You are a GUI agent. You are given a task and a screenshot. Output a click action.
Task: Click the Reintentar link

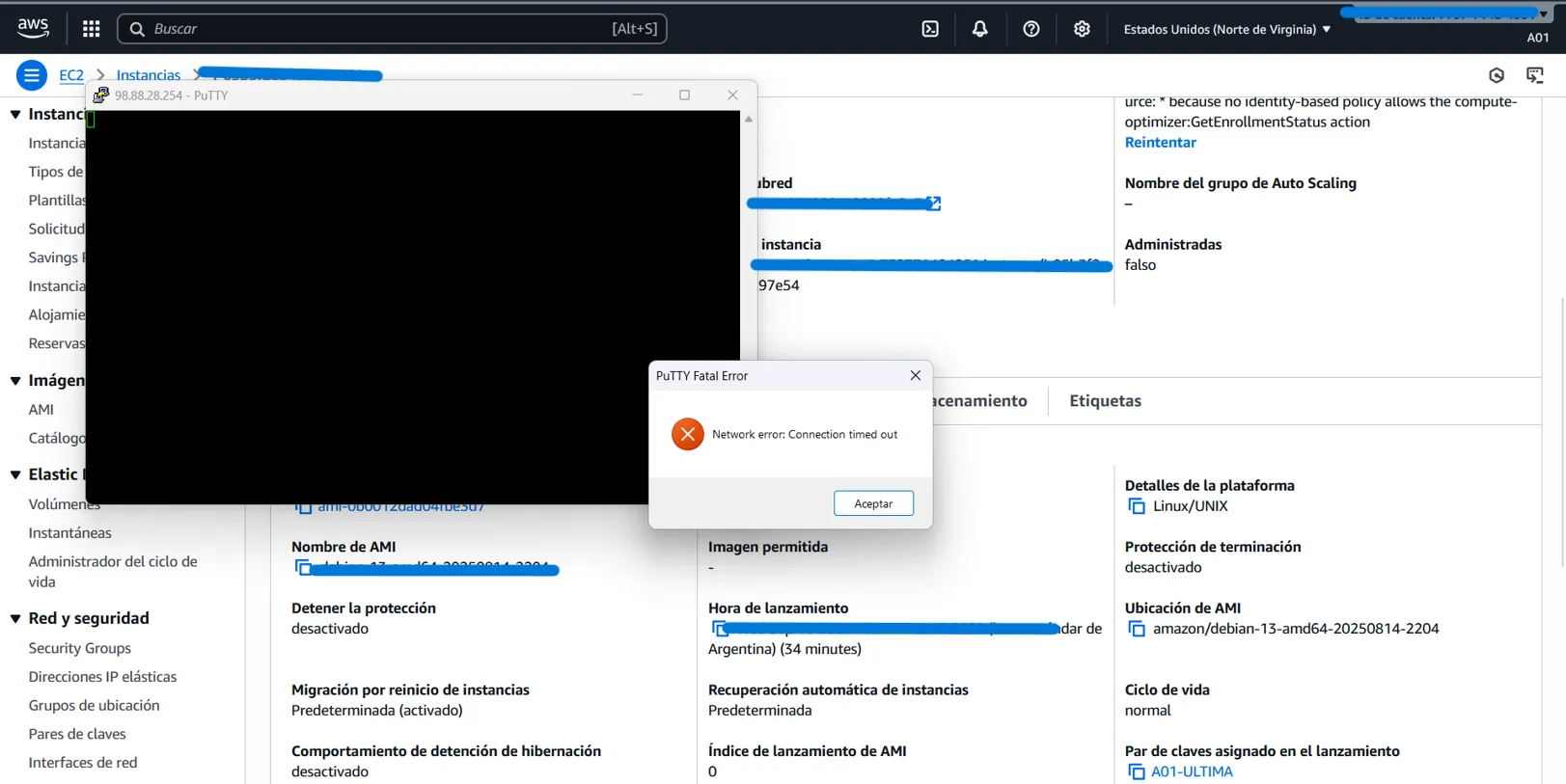point(1160,143)
